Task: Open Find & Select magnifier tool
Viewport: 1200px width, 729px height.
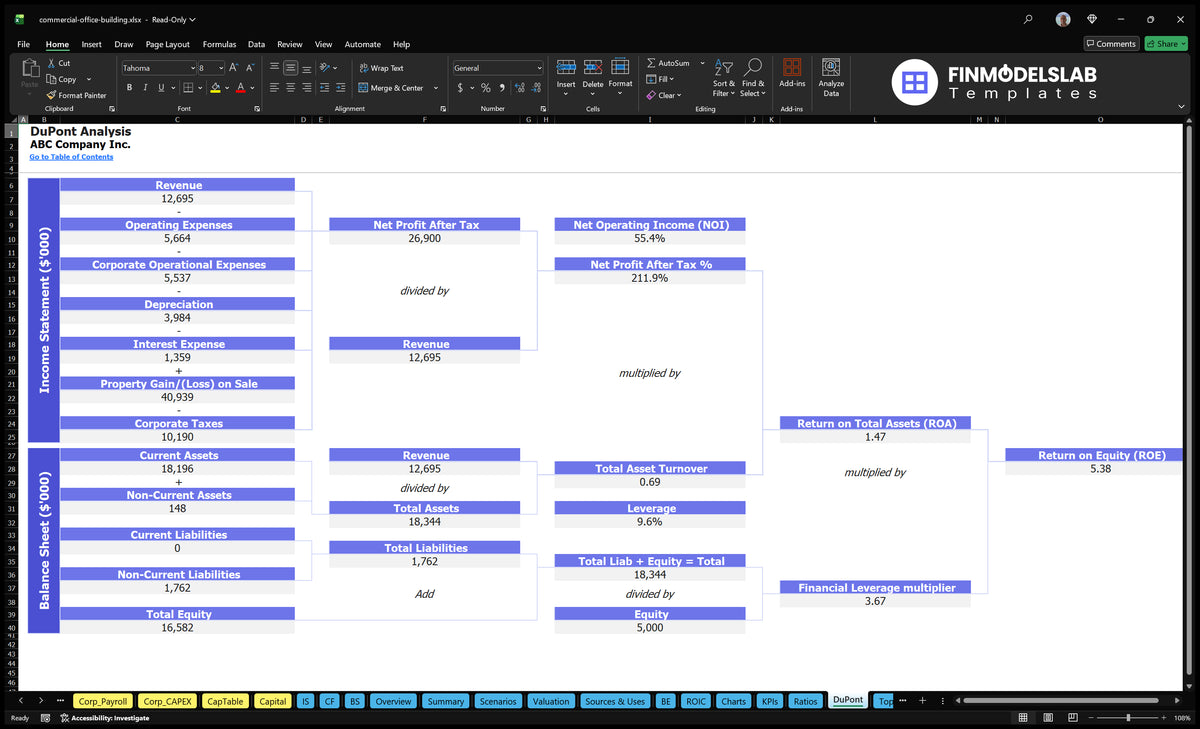Action: [754, 75]
